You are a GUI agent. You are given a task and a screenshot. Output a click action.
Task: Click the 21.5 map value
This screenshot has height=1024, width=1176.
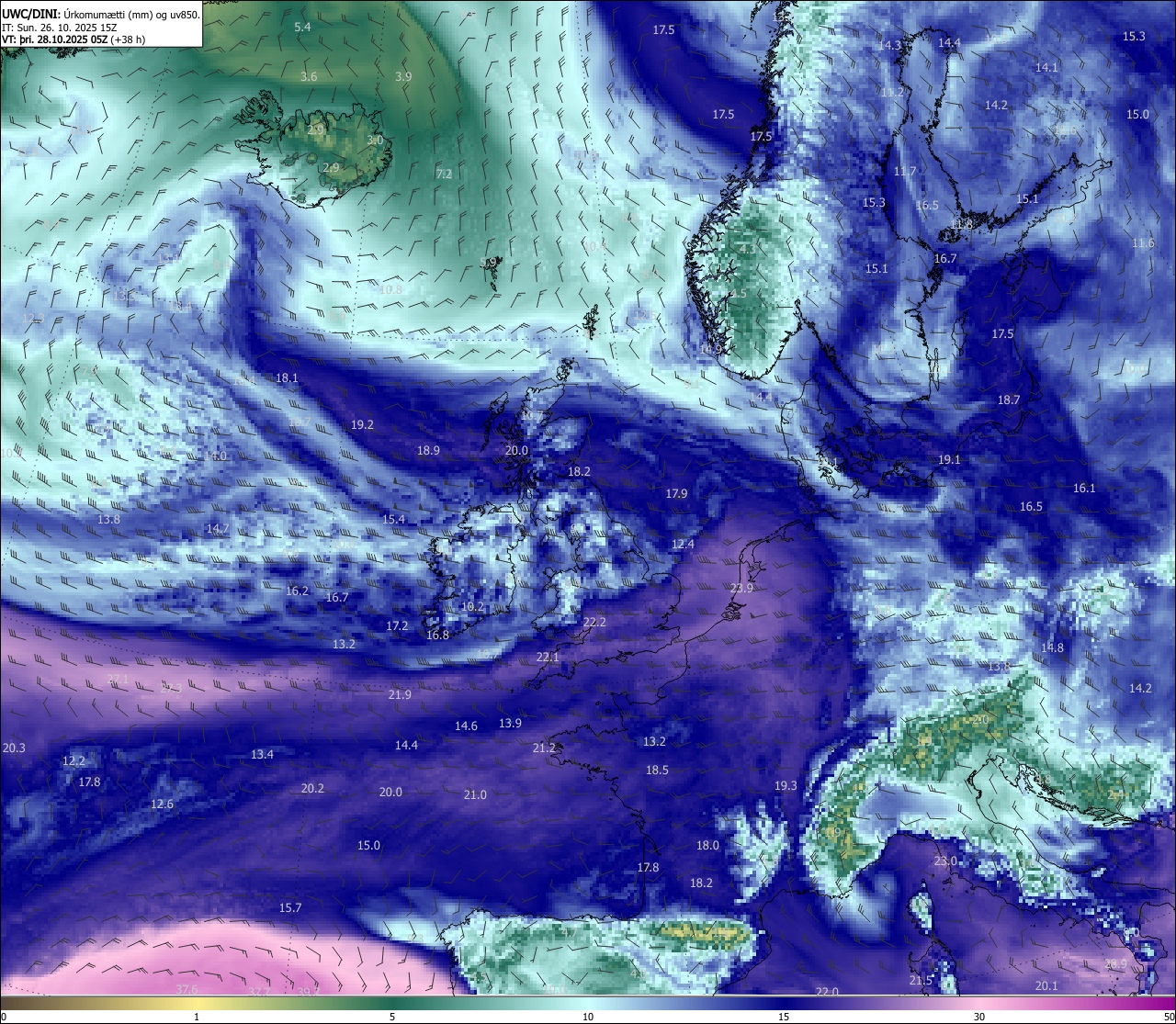pos(921,981)
